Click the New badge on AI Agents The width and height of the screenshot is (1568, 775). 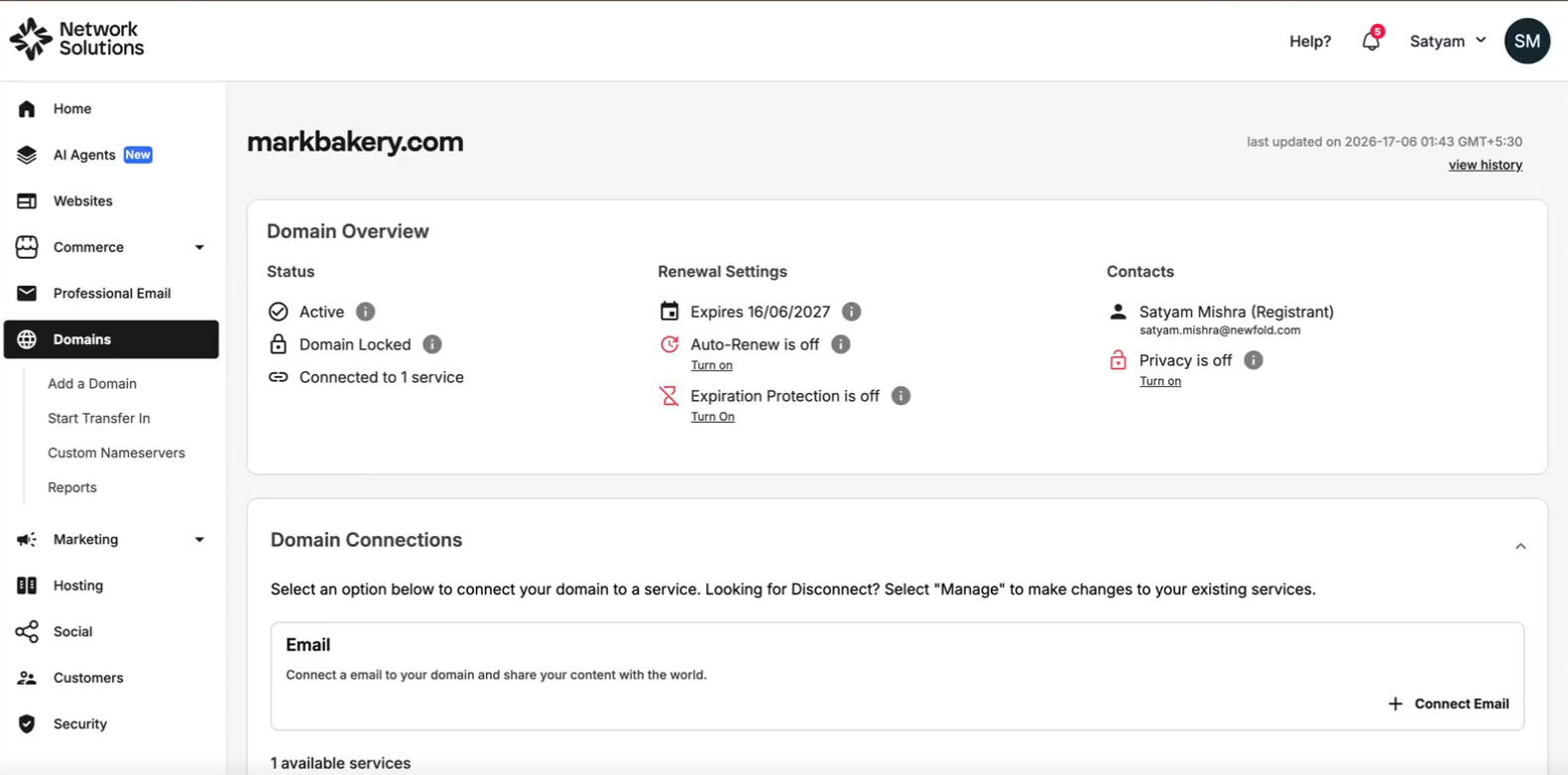coord(138,155)
